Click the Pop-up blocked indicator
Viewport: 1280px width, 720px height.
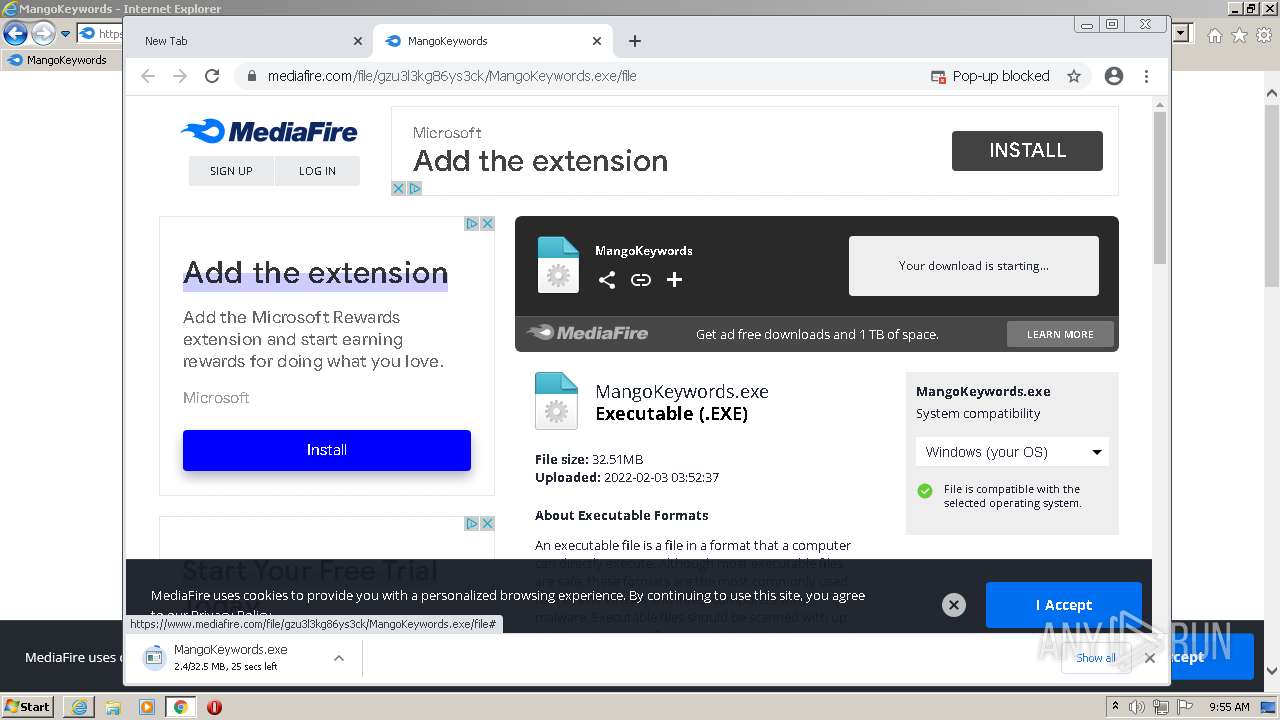[990, 76]
